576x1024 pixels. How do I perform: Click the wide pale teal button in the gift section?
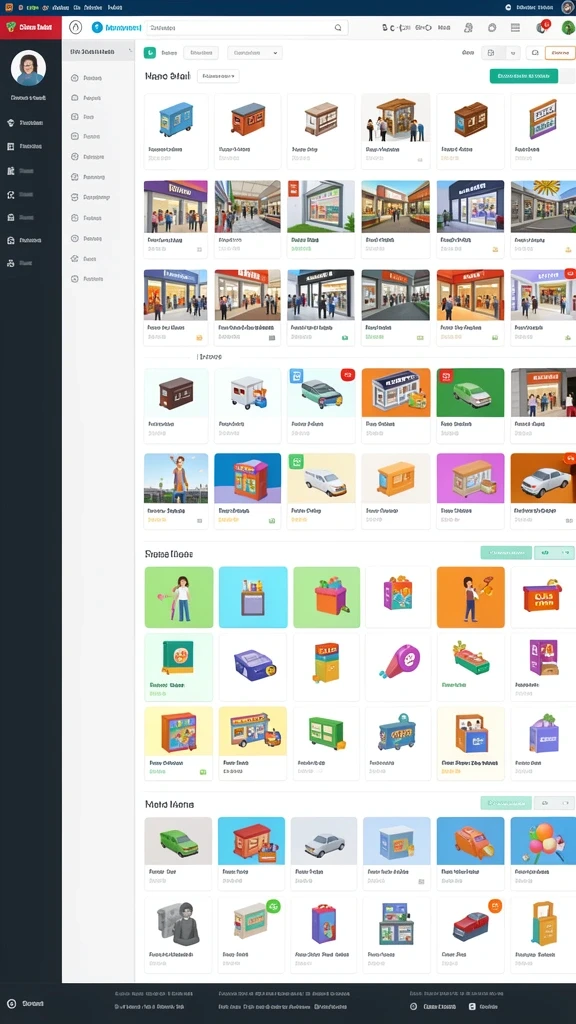click(x=506, y=553)
